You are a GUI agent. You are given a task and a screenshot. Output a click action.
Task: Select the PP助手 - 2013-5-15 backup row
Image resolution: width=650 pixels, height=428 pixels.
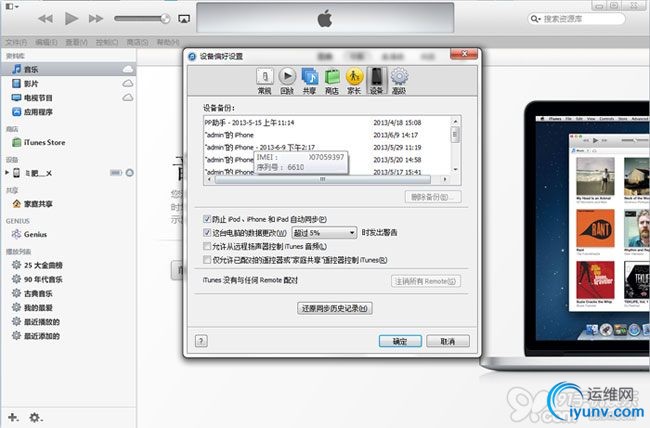(x=327, y=123)
